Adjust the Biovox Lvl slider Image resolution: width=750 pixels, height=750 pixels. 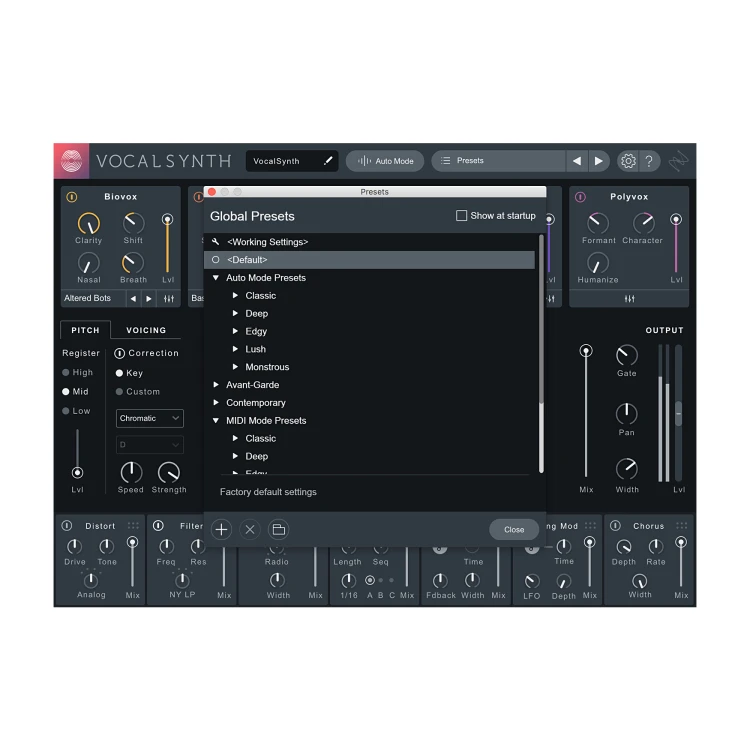pyautogui.click(x=167, y=245)
